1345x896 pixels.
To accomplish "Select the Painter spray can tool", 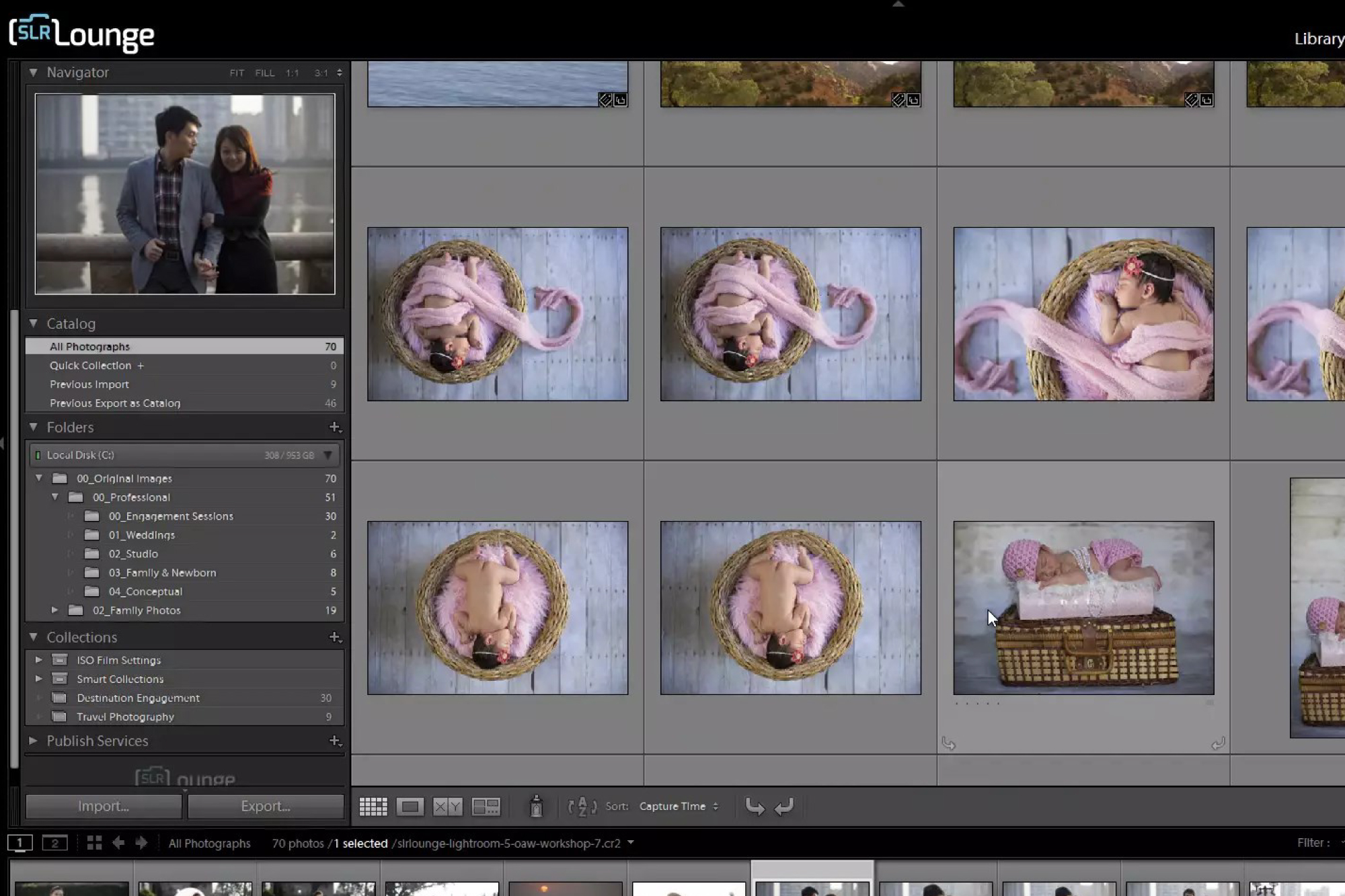I will coord(536,806).
